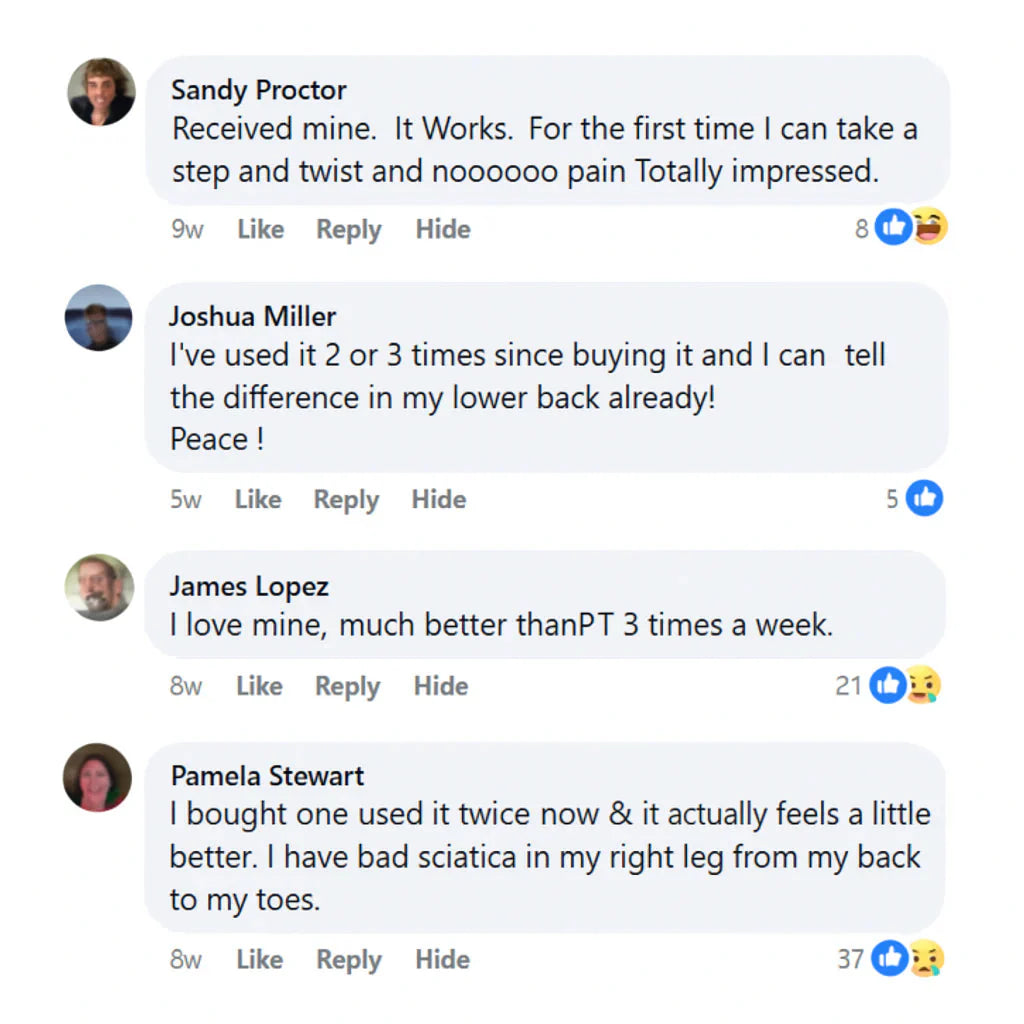The width and height of the screenshot is (1024, 1024).
Task: Like Sandy Proctor's comment
Action: click(x=260, y=229)
